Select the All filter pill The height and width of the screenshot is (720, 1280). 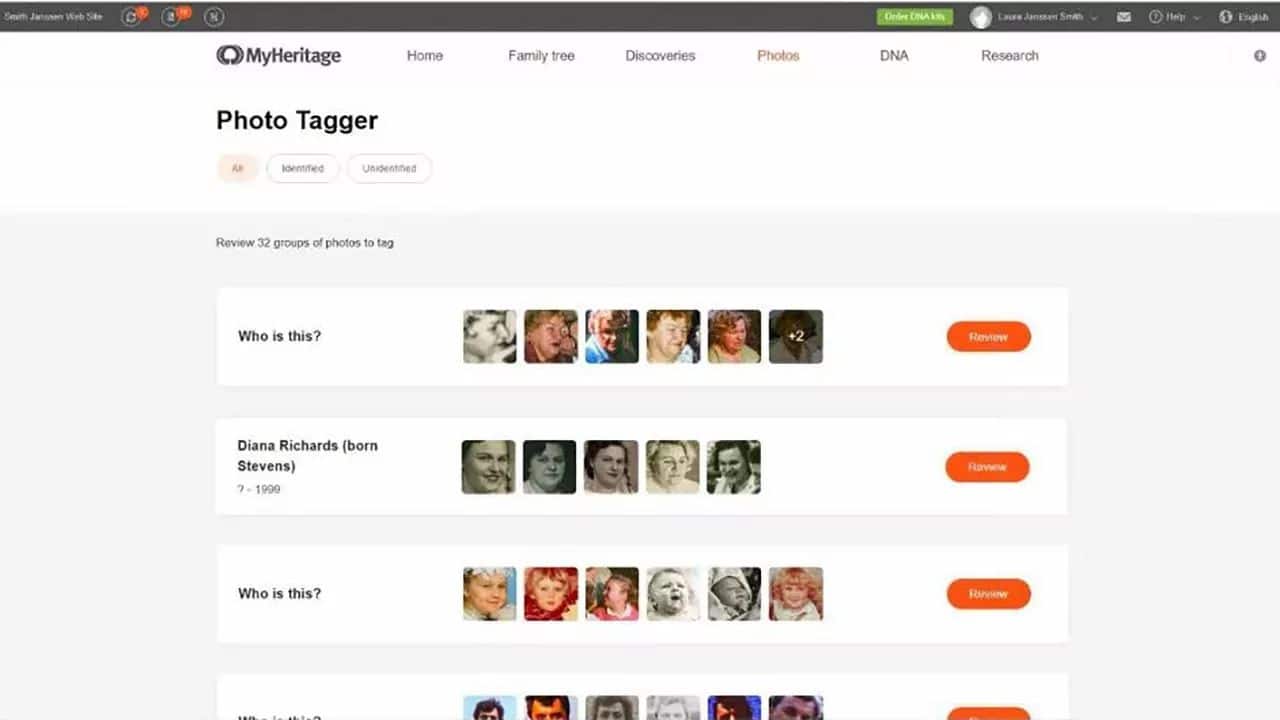[x=237, y=168]
